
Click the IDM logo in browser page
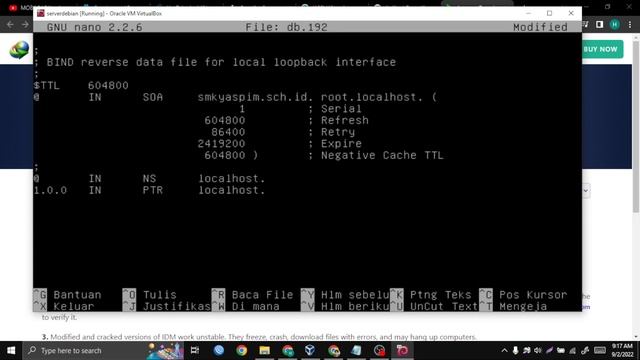19,50
